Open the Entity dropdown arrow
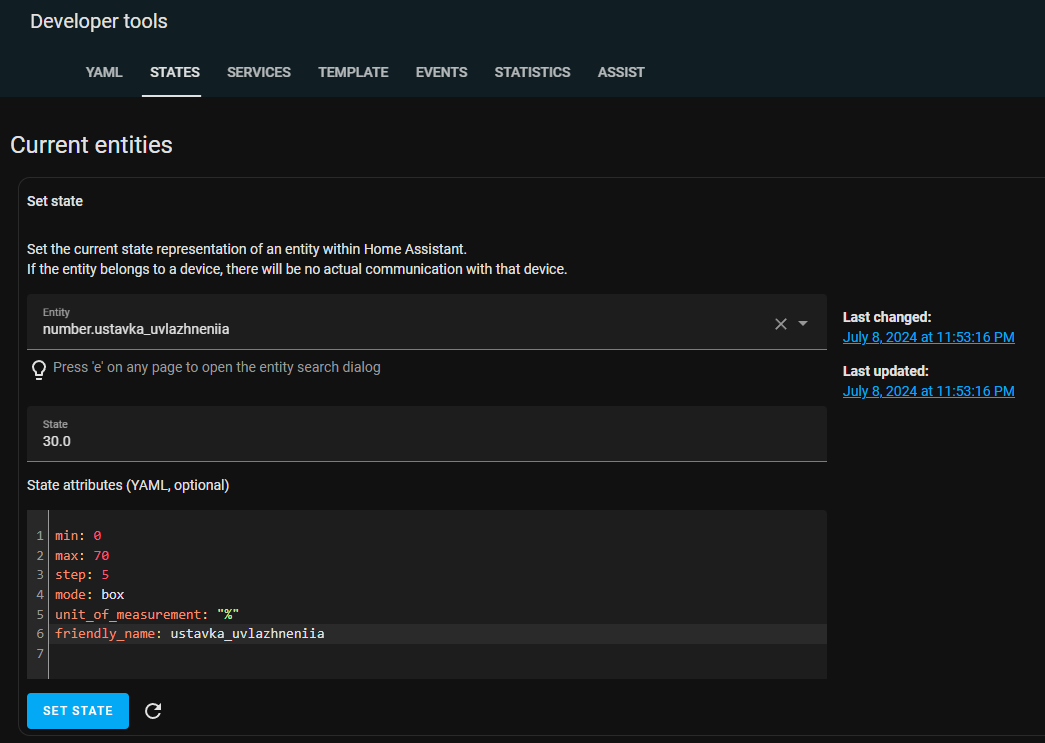The height and width of the screenshot is (743, 1045). pos(803,324)
